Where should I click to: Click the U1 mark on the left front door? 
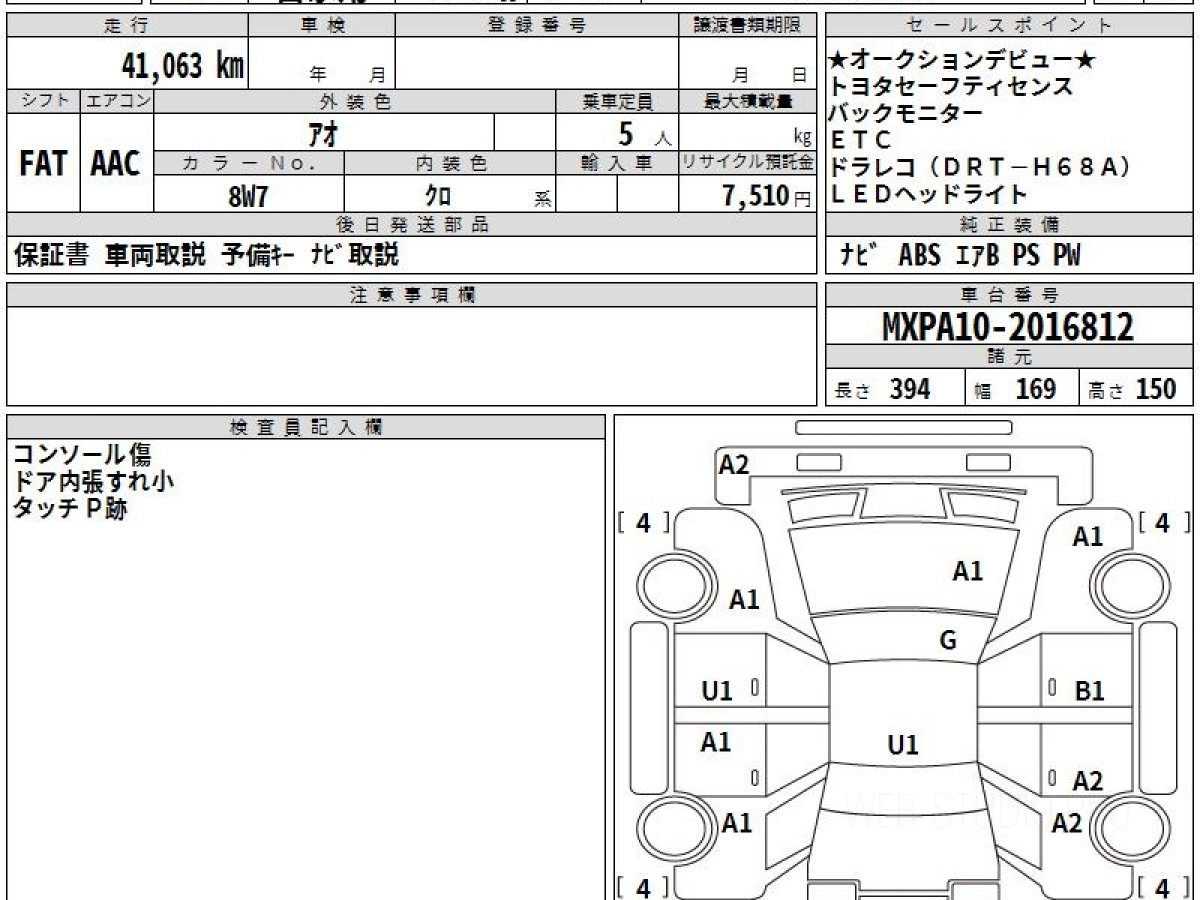click(x=717, y=691)
